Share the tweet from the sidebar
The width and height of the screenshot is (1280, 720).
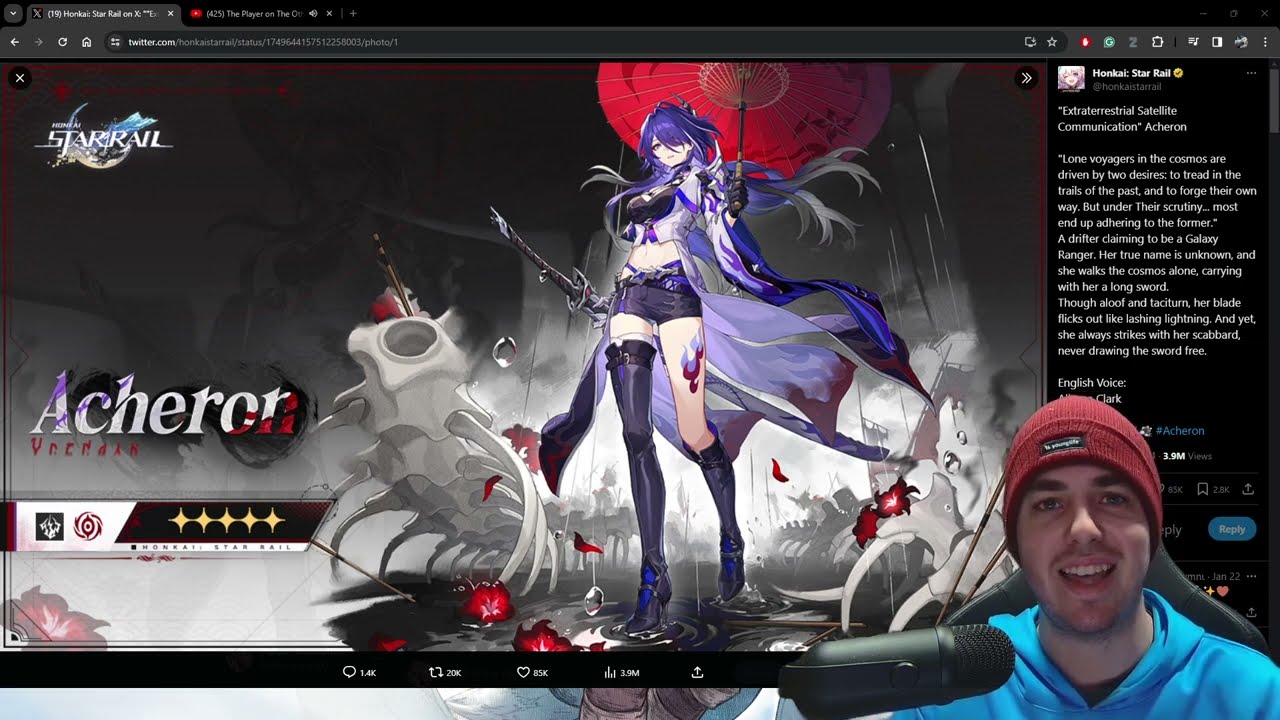pos(1248,489)
